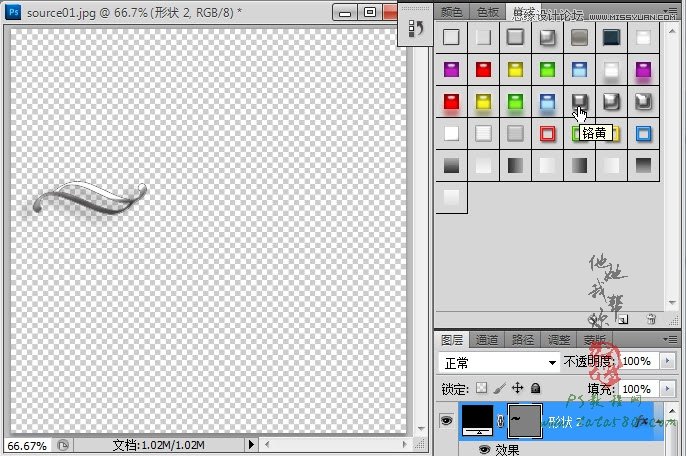Viewport: 686px width, 456px height.
Task: Click the fx icon on 形状 2 layer
Action: tap(642, 421)
